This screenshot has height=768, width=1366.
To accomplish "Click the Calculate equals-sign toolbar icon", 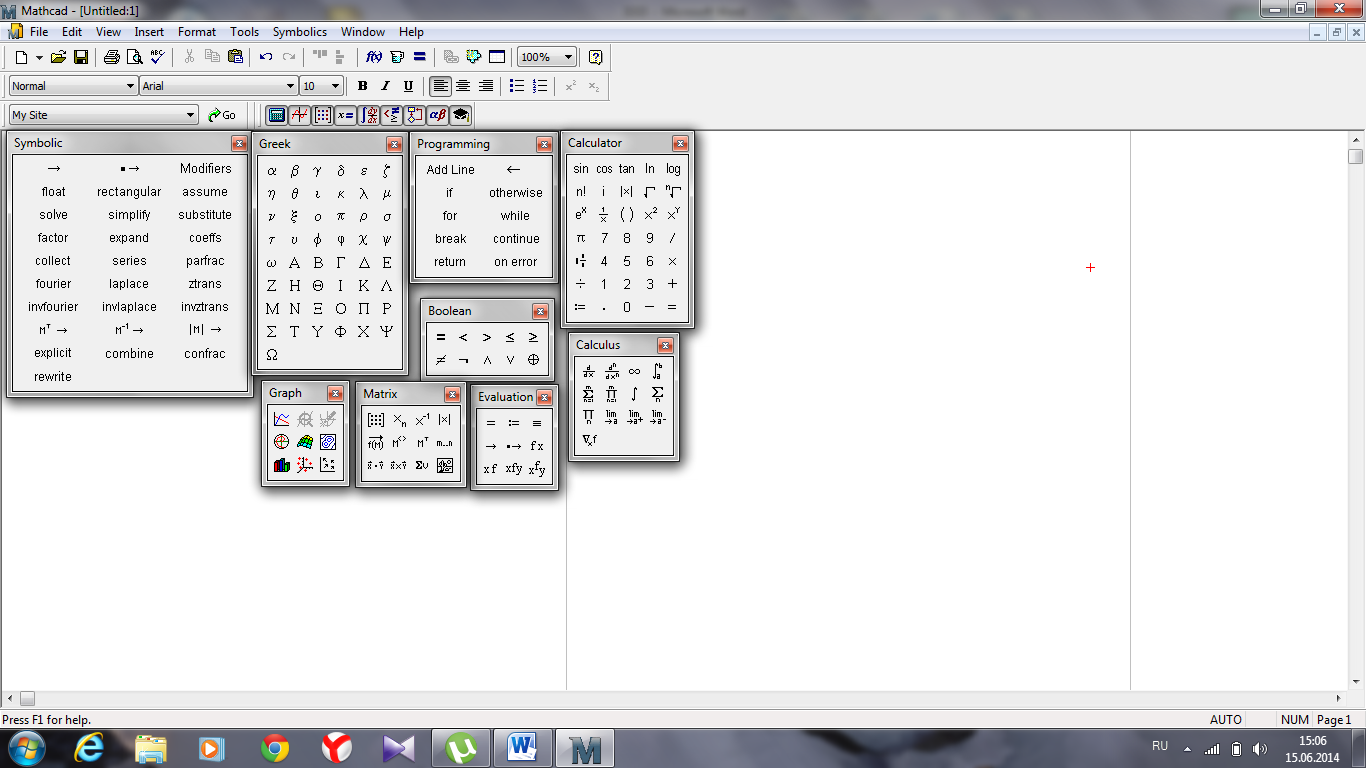I will tap(420, 57).
